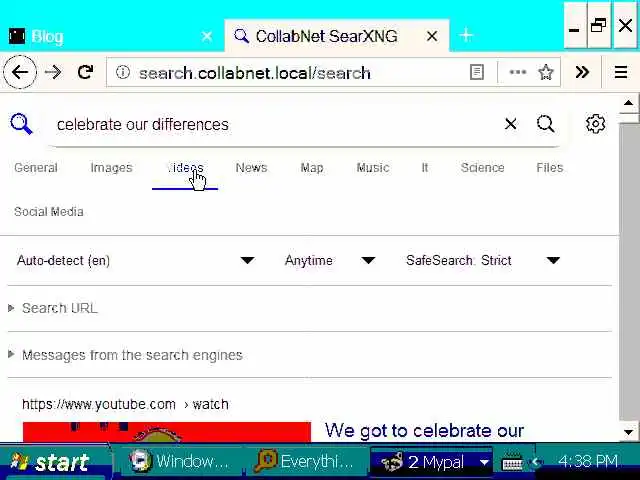Bookmark this page with the star icon

tap(546, 73)
